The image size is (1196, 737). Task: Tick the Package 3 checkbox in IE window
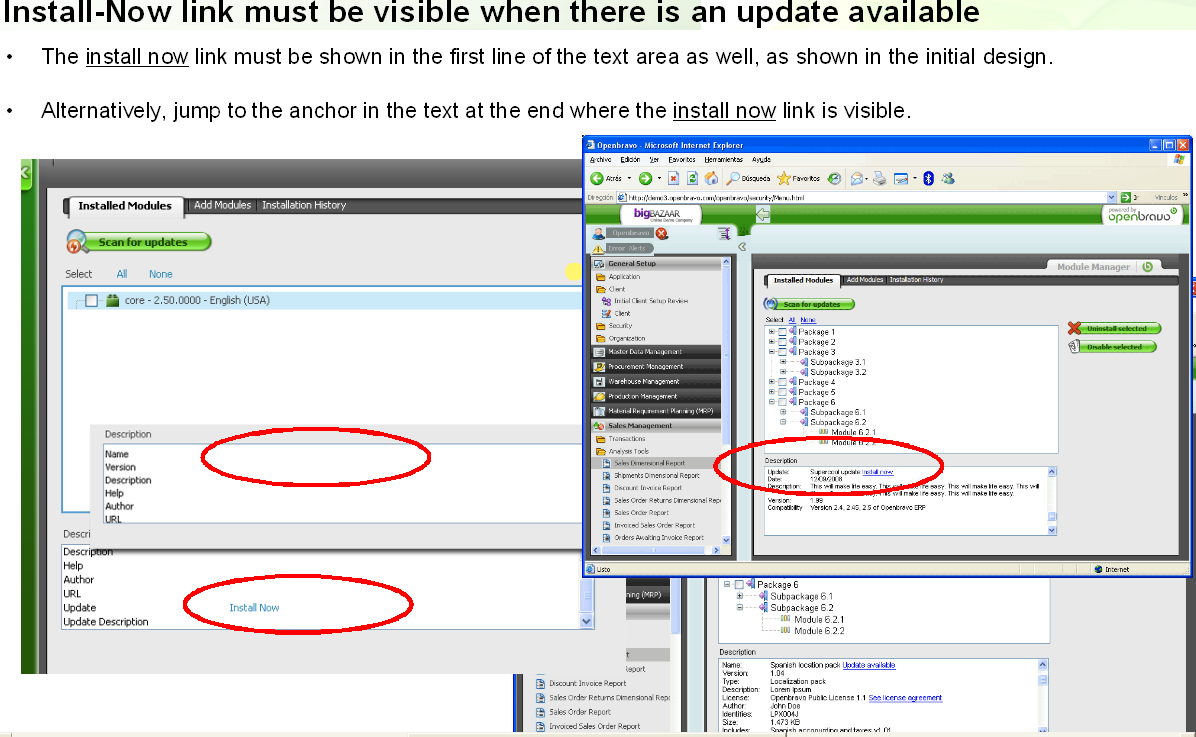[782, 352]
